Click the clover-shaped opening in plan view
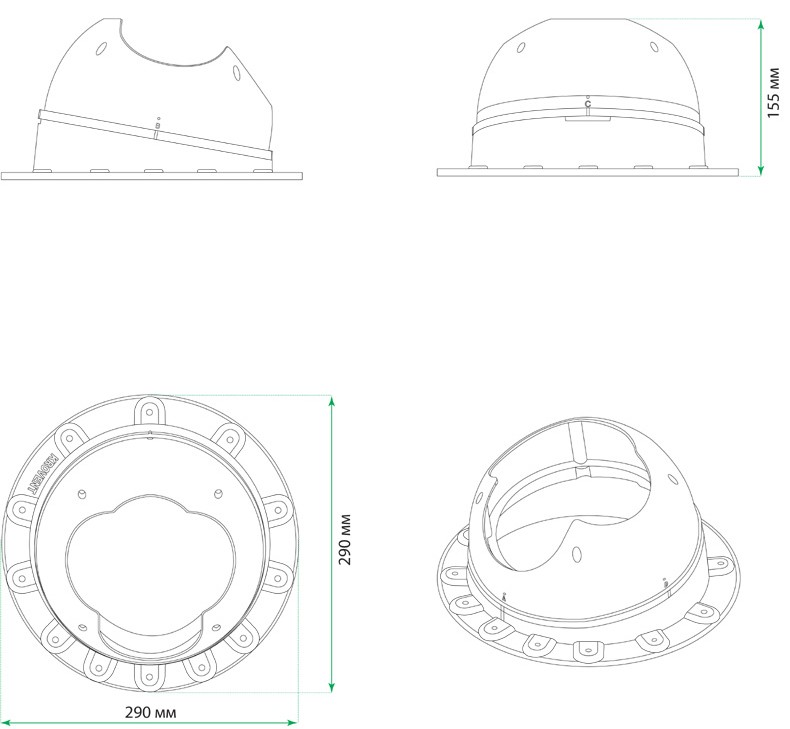The height and width of the screenshot is (729, 790). point(150,558)
